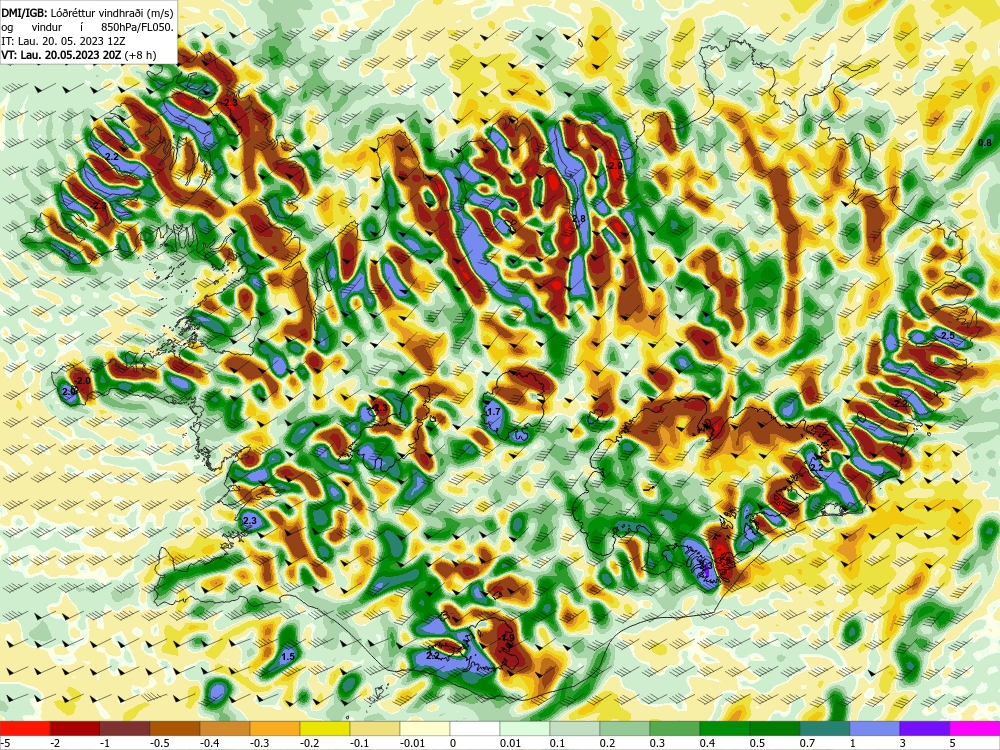Click the '-2.9' value label on map
Image resolution: width=1000 pixels, height=750 pixels.
point(614,166)
